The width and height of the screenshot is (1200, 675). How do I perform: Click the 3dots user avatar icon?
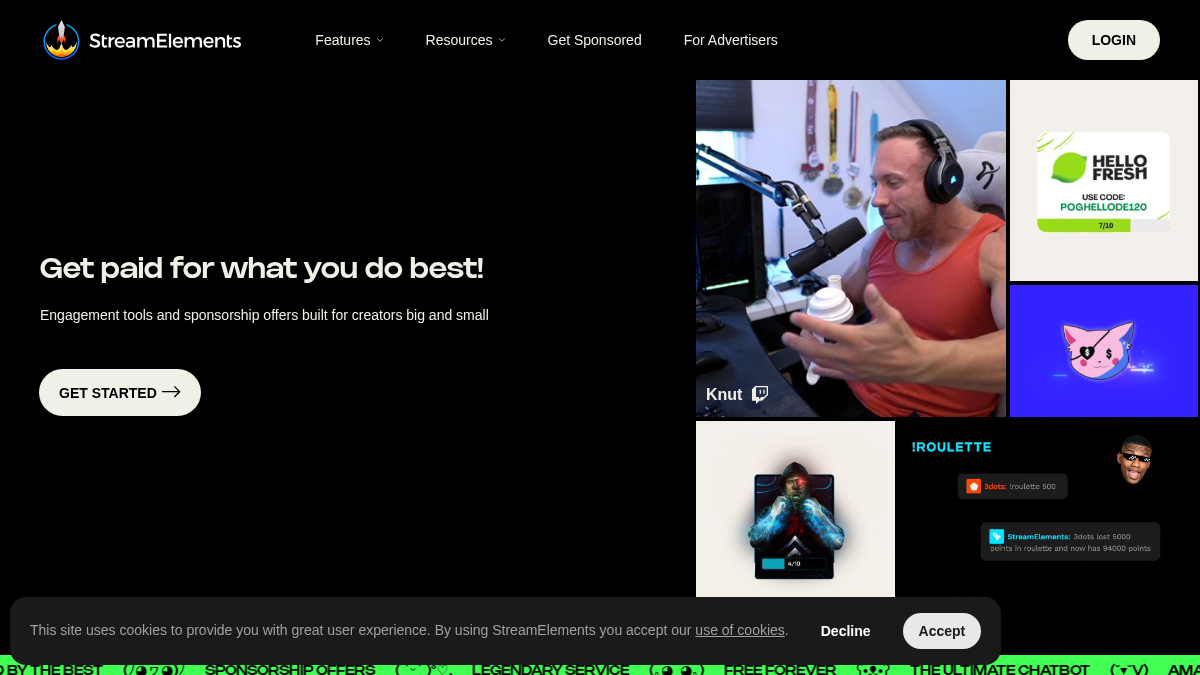pyautogui.click(x=974, y=486)
